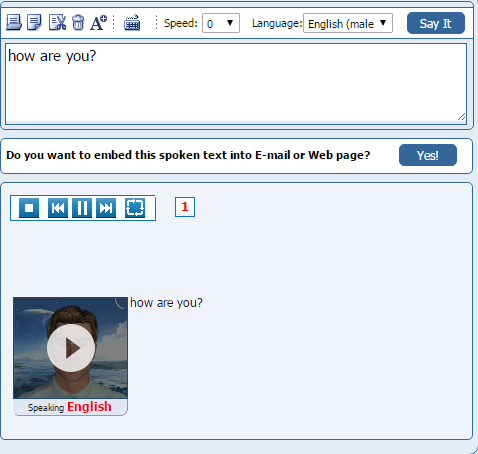478x454 pixels.
Task: Click inside the 'how are you?' text area
Action: (236, 84)
